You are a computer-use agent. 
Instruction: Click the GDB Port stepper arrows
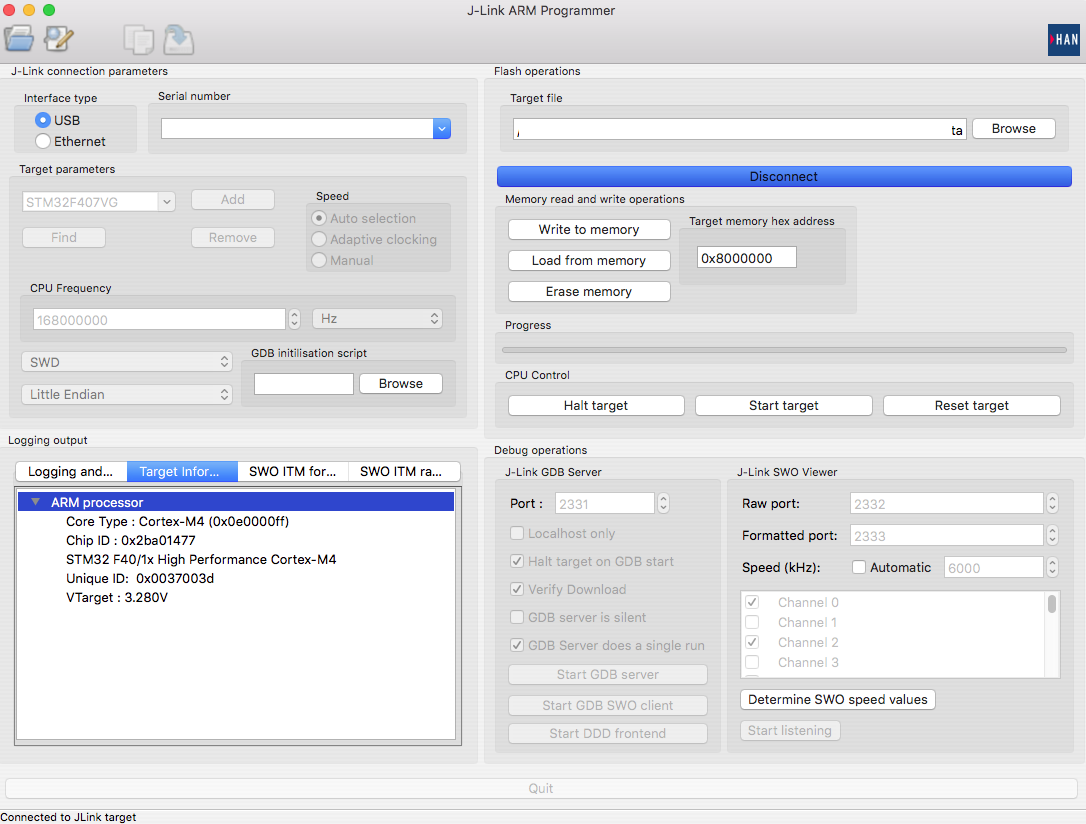[x=664, y=503]
